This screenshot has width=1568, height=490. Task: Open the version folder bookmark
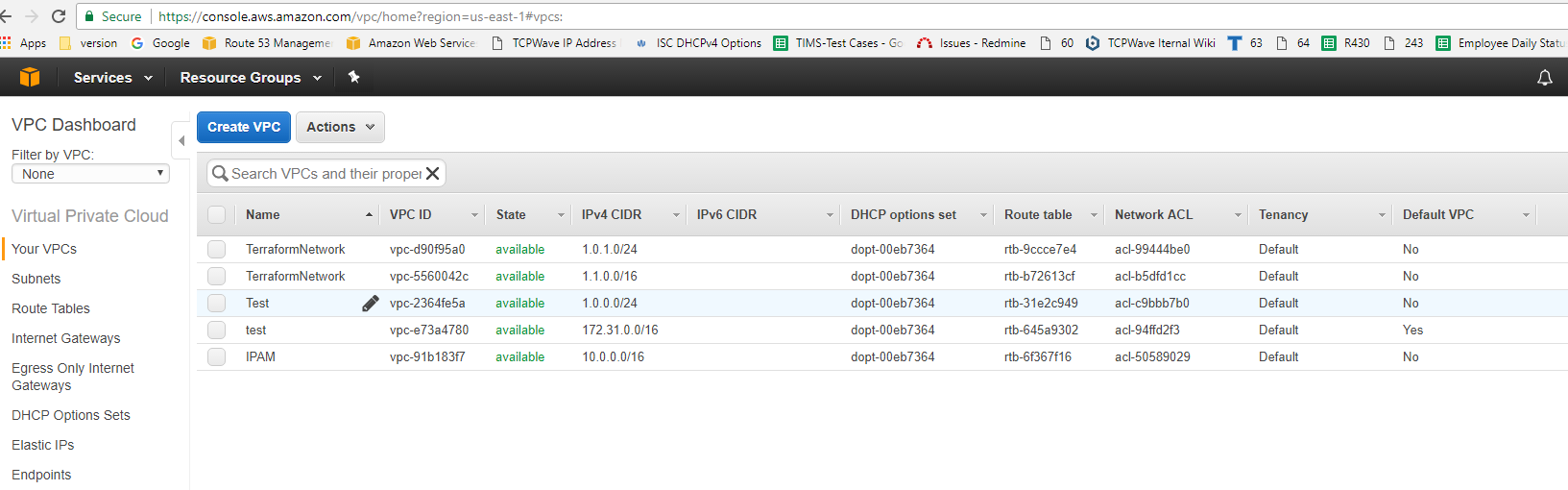[88, 43]
